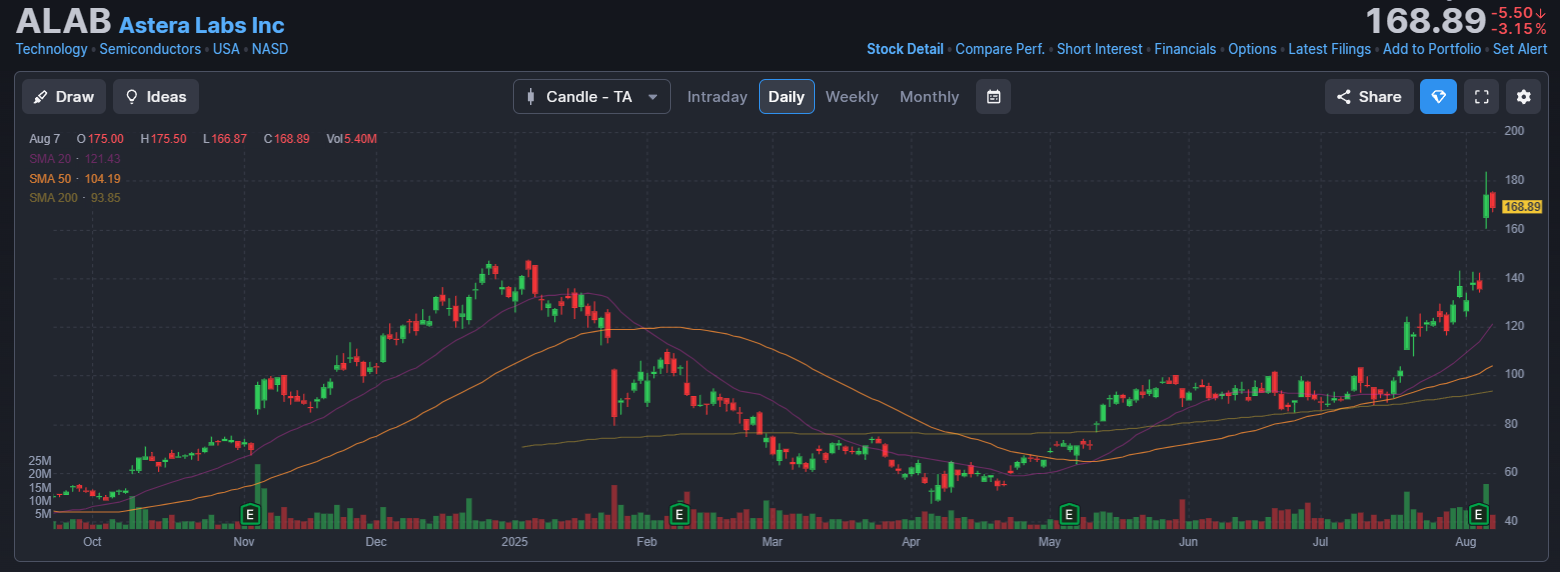The image size is (1560, 572).
Task: Click the yellow 168.89 price tag on axis
Action: click(1520, 207)
